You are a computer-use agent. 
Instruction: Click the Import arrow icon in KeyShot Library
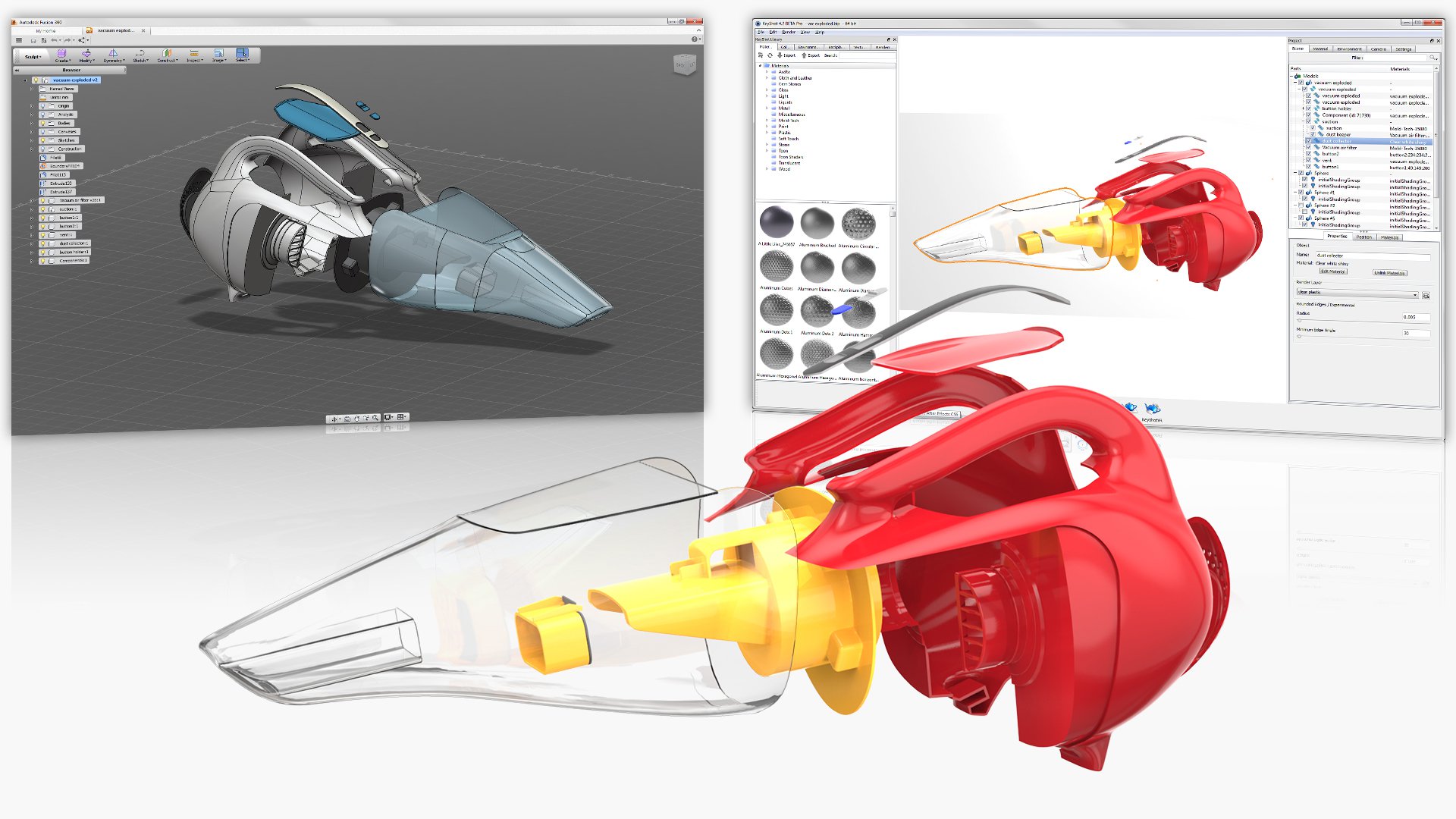pyautogui.click(x=780, y=55)
